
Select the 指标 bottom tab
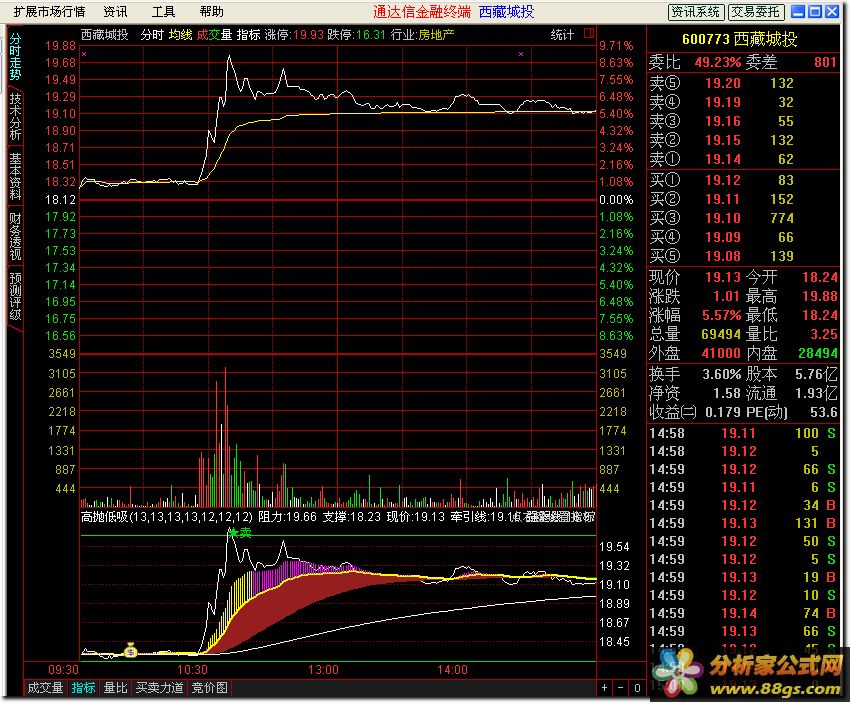click(83, 688)
